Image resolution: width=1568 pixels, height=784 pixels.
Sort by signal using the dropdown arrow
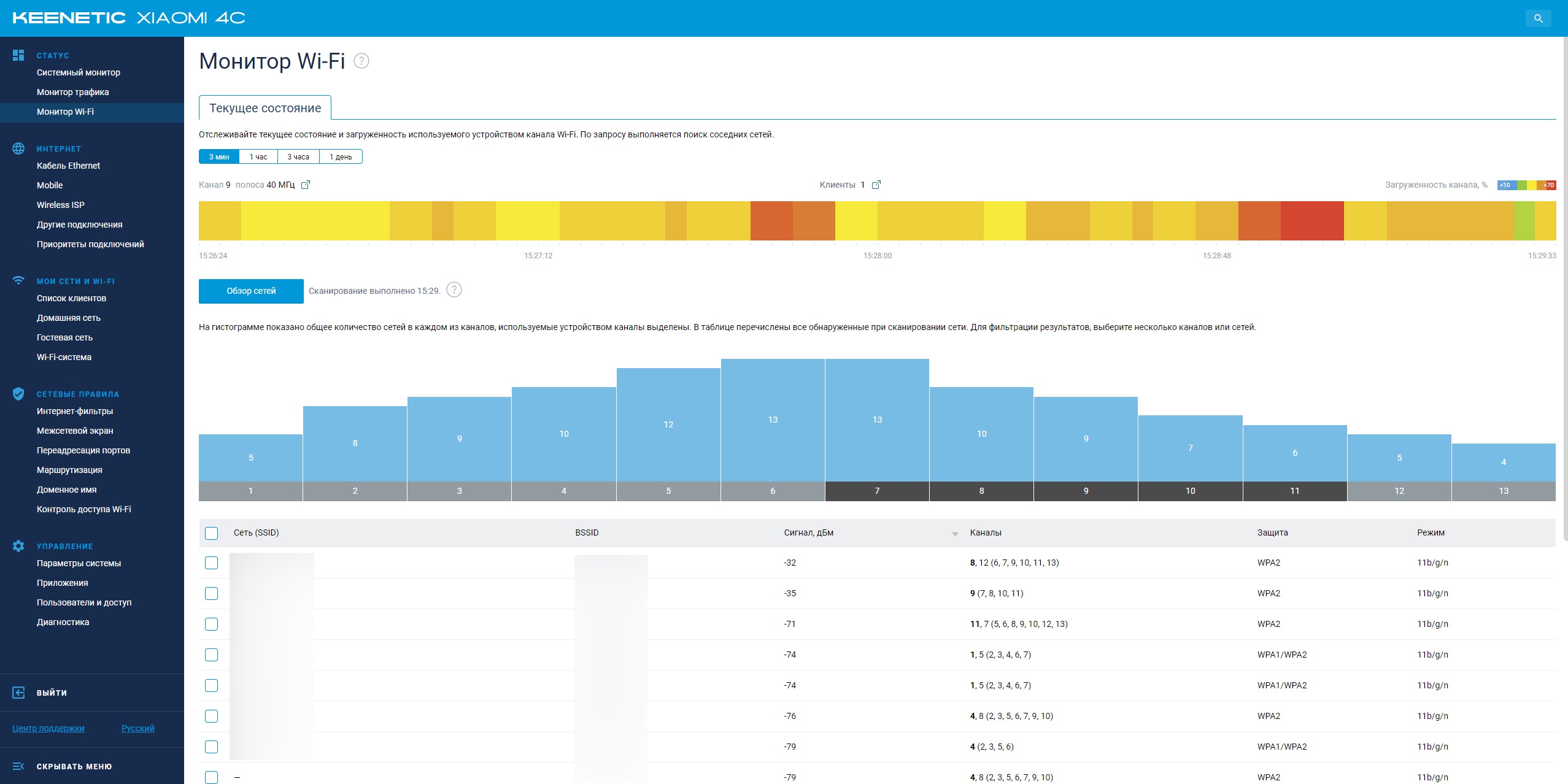[955, 534]
